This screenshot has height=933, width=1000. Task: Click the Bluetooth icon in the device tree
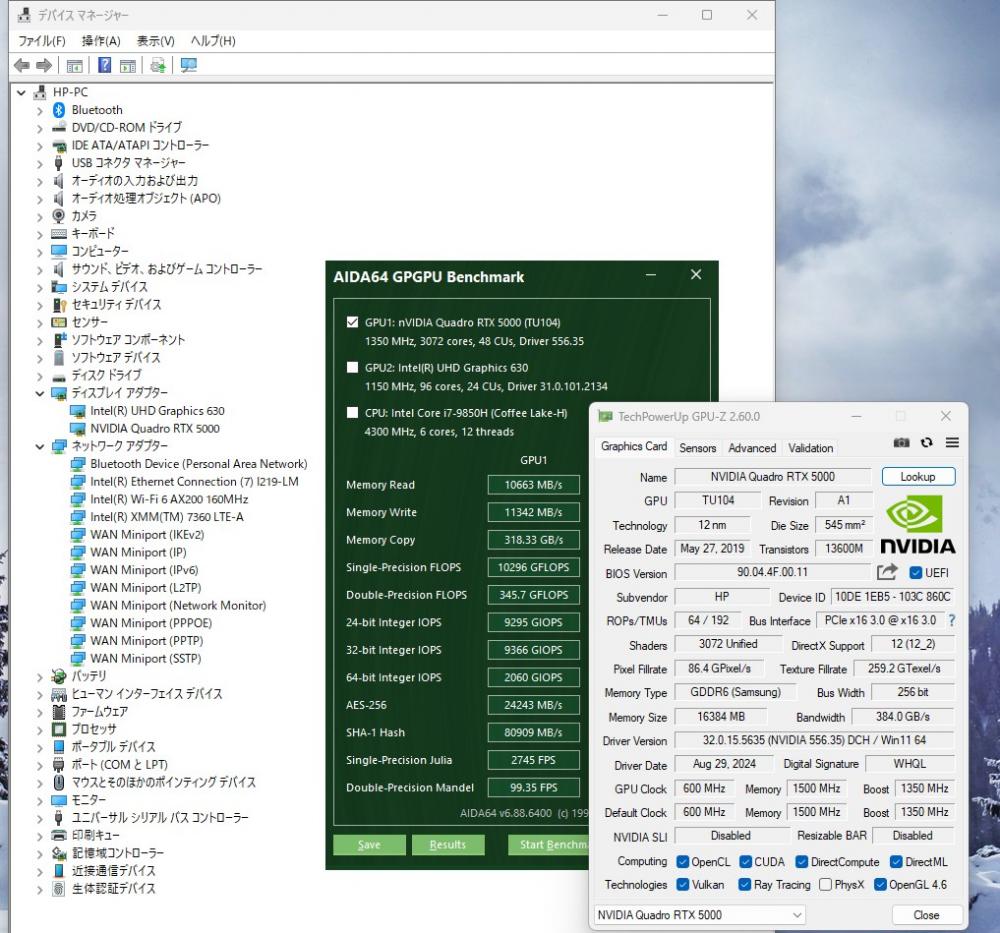click(x=59, y=110)
